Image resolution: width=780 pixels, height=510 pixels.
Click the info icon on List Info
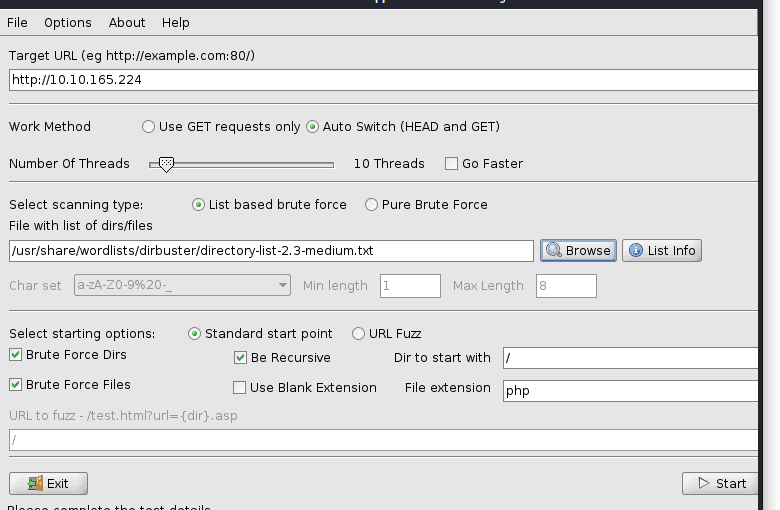[x=636, y=250]
